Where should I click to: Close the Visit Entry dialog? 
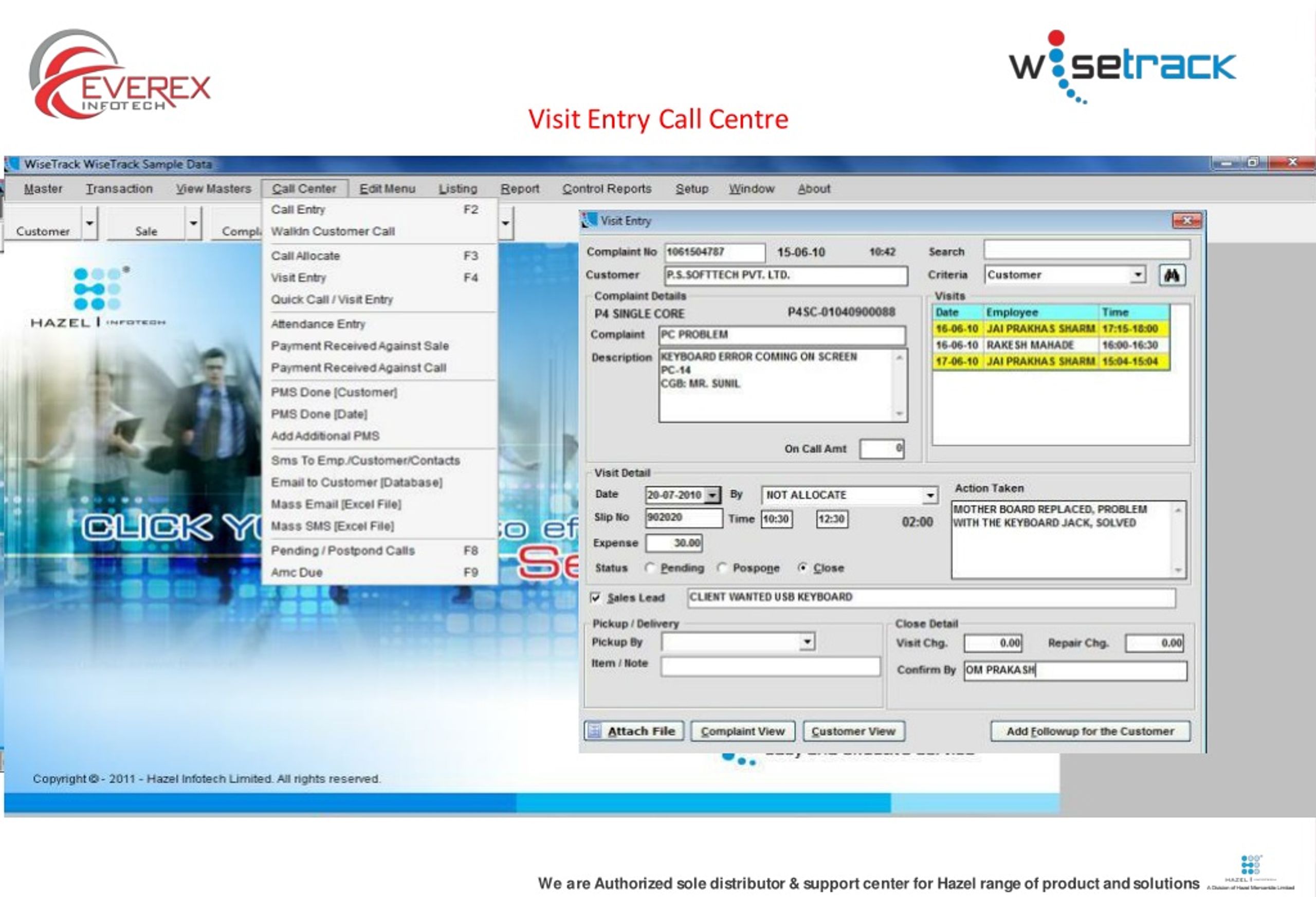[x=1186, y=221]
